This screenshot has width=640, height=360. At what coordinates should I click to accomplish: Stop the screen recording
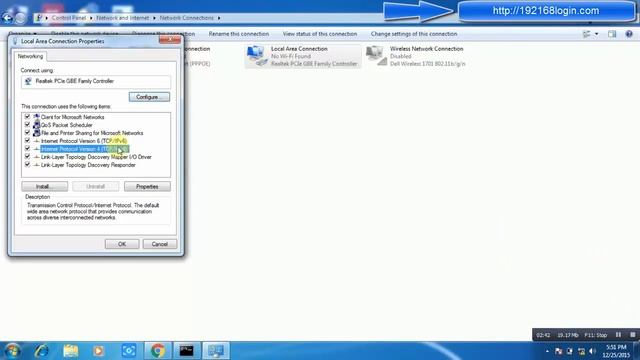pos(632,335)
